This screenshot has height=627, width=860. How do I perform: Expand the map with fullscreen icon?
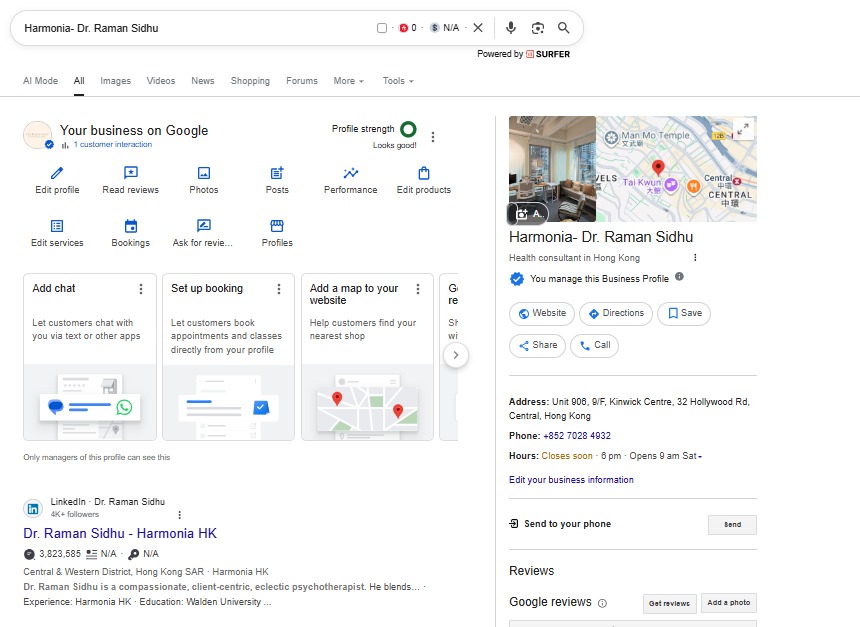[x=743, y=129]
